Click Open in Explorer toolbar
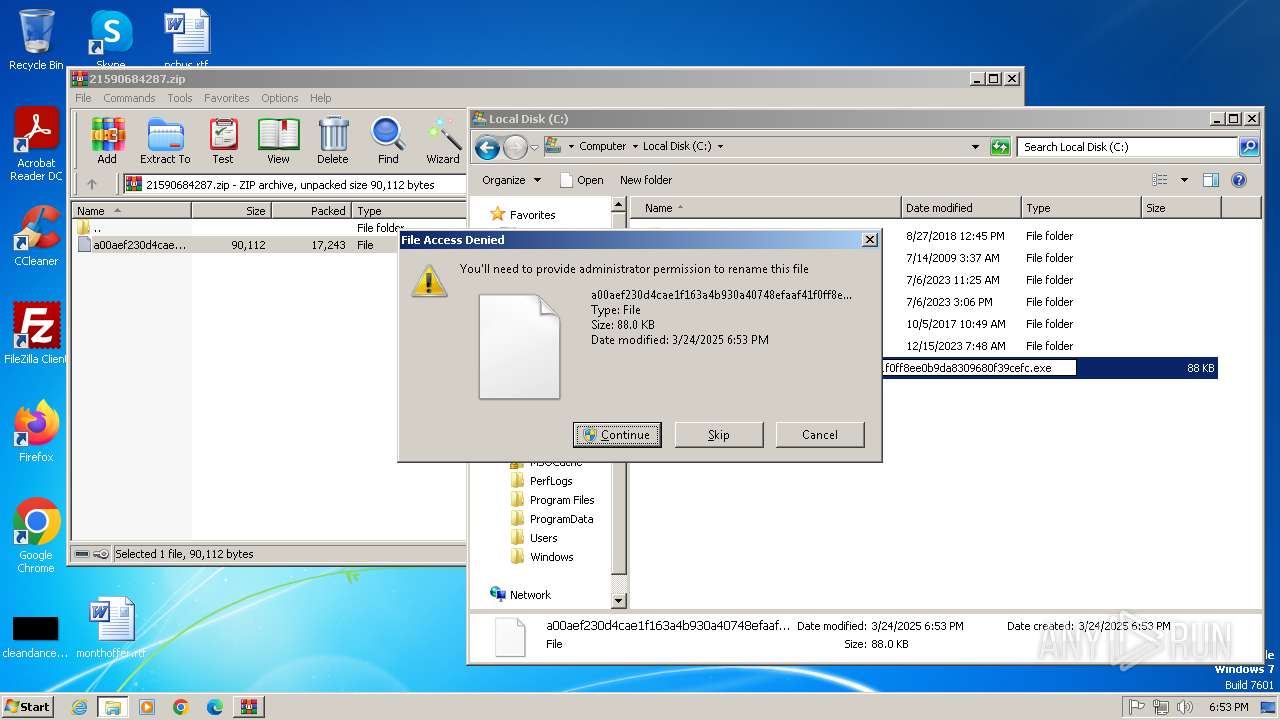The width and height of the screenshot is (1280, 720). [581, 180]
